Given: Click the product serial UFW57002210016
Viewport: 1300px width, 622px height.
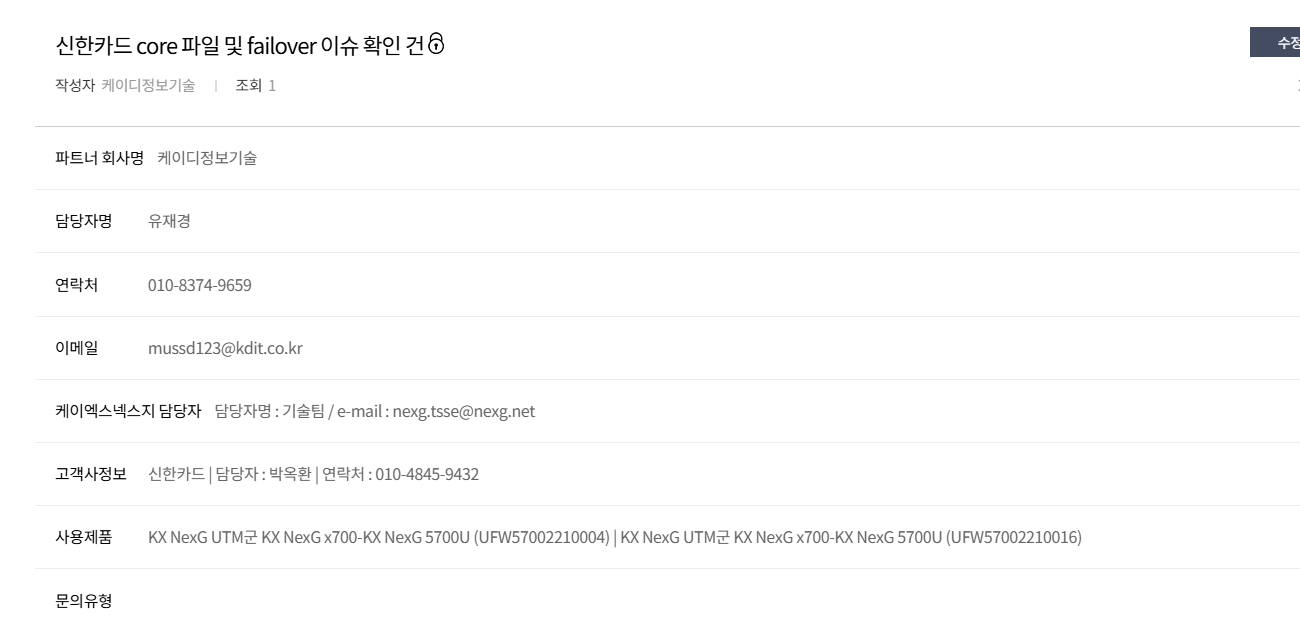Looking at the screenshot, I should click(1013, 537).
